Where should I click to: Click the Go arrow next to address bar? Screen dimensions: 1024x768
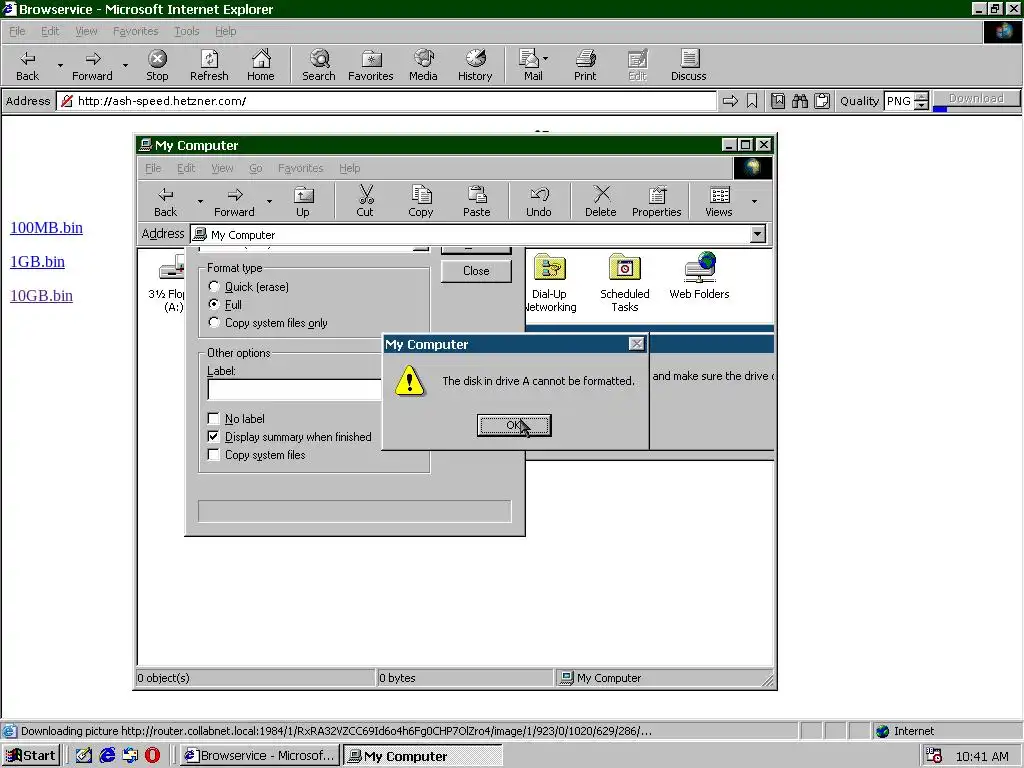730,101
